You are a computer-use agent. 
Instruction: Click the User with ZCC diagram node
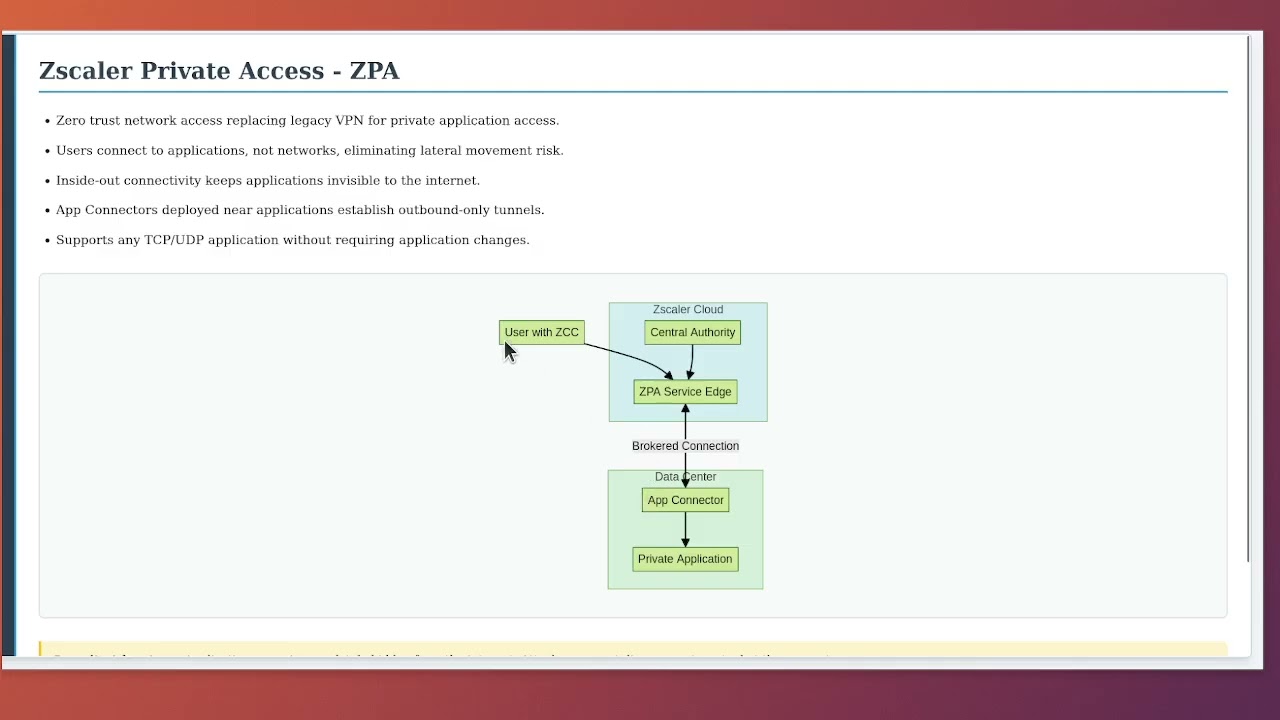[x=542, y=332]
